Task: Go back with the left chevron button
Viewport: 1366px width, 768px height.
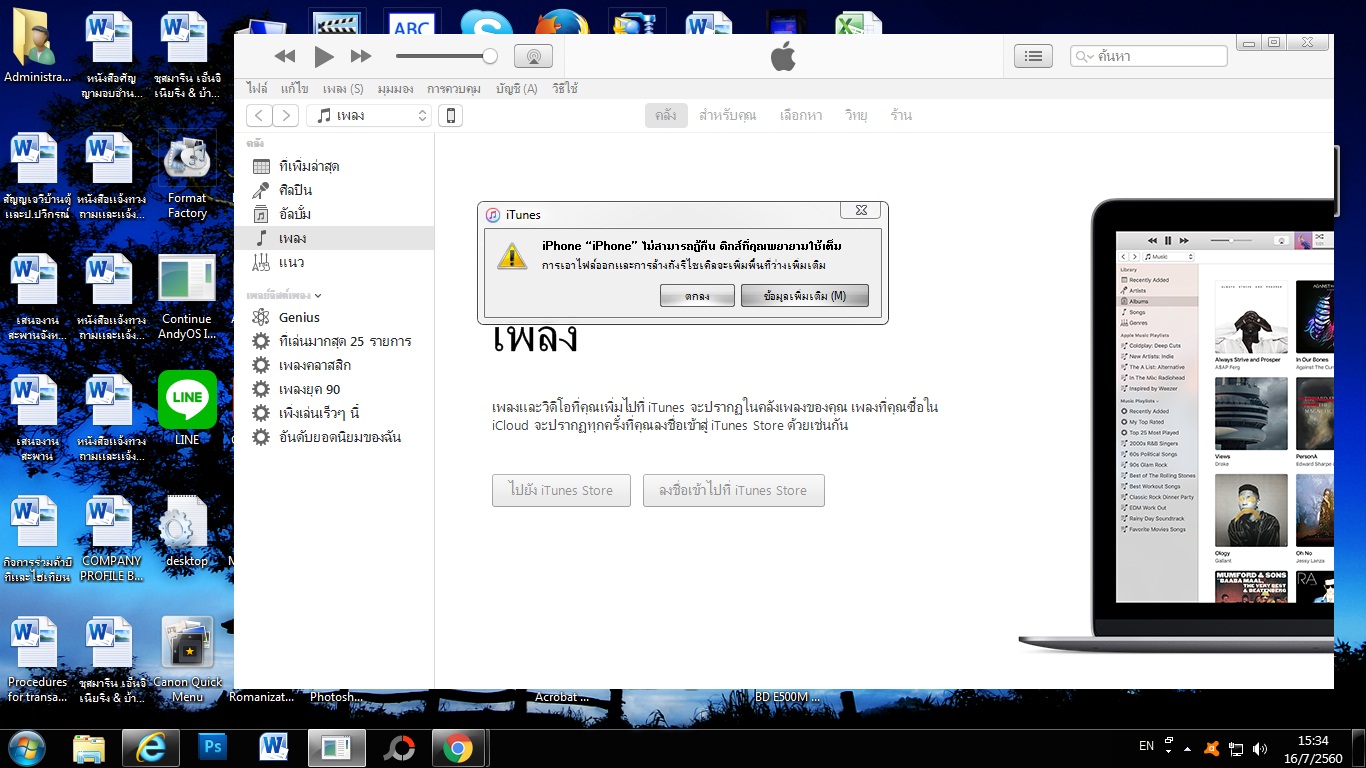Action: (258, 116)
